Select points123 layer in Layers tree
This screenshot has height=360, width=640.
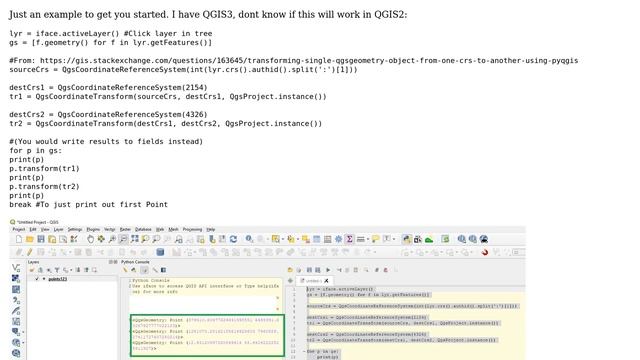click(x=57, y=279)
